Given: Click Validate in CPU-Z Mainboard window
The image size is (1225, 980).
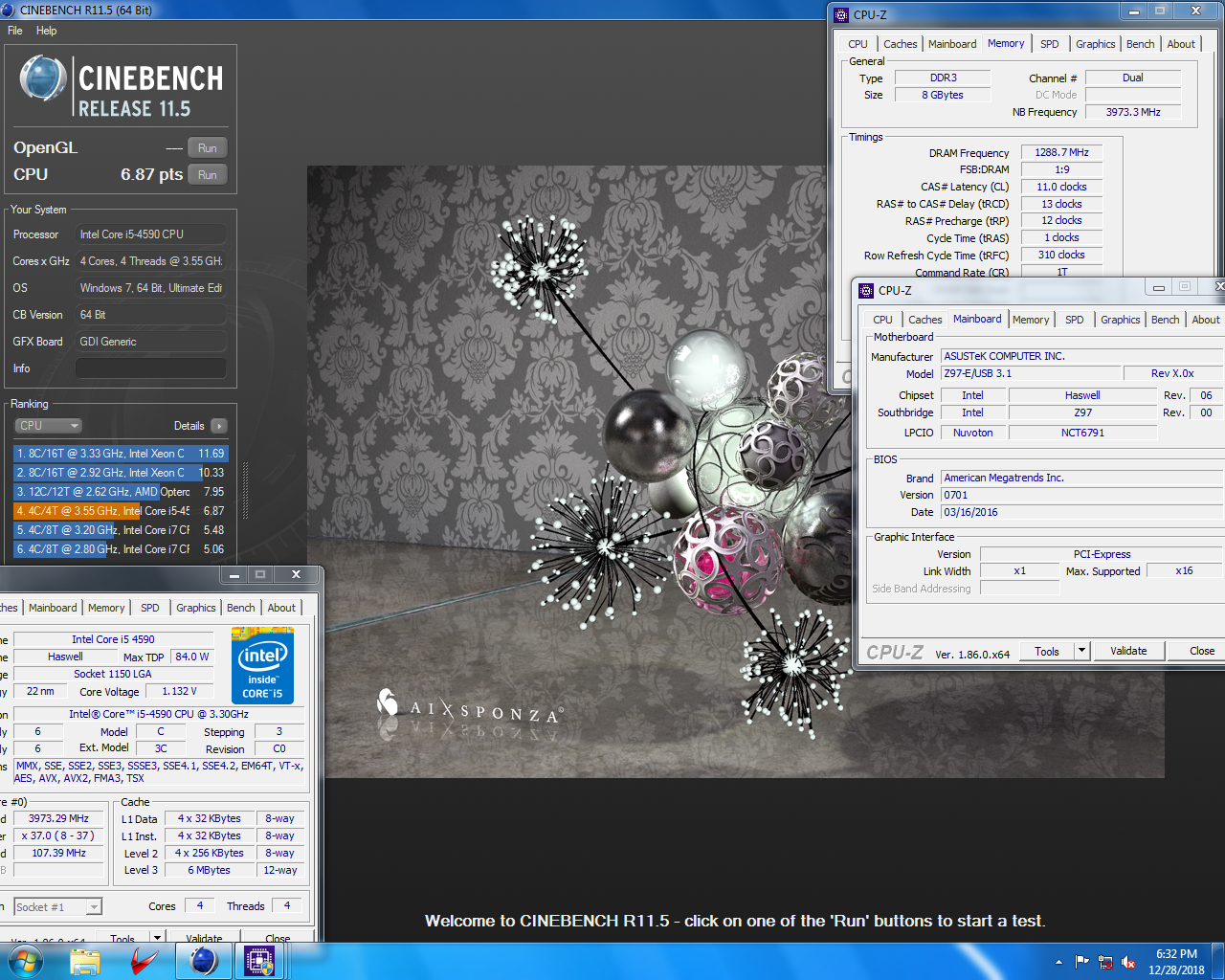Looking at the screenshot, I should 1128,652.
